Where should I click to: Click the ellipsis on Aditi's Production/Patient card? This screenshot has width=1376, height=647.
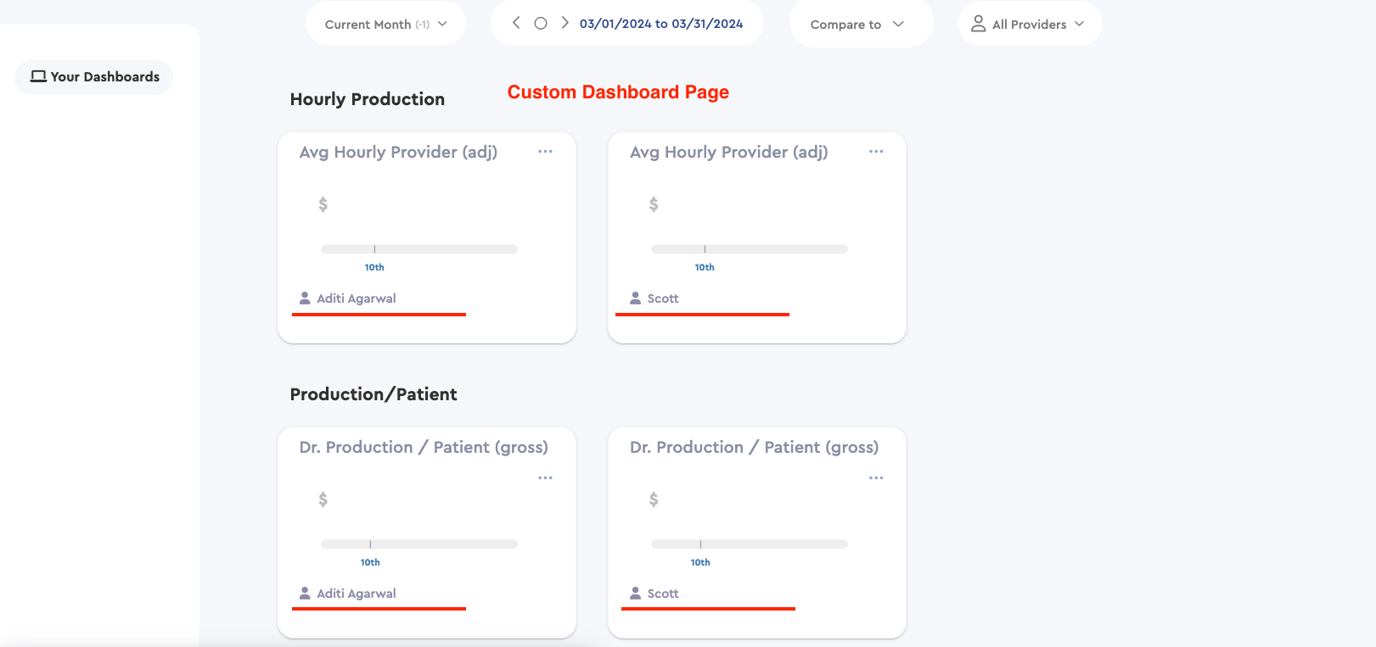pyautogui.click(x=545, y=477)
